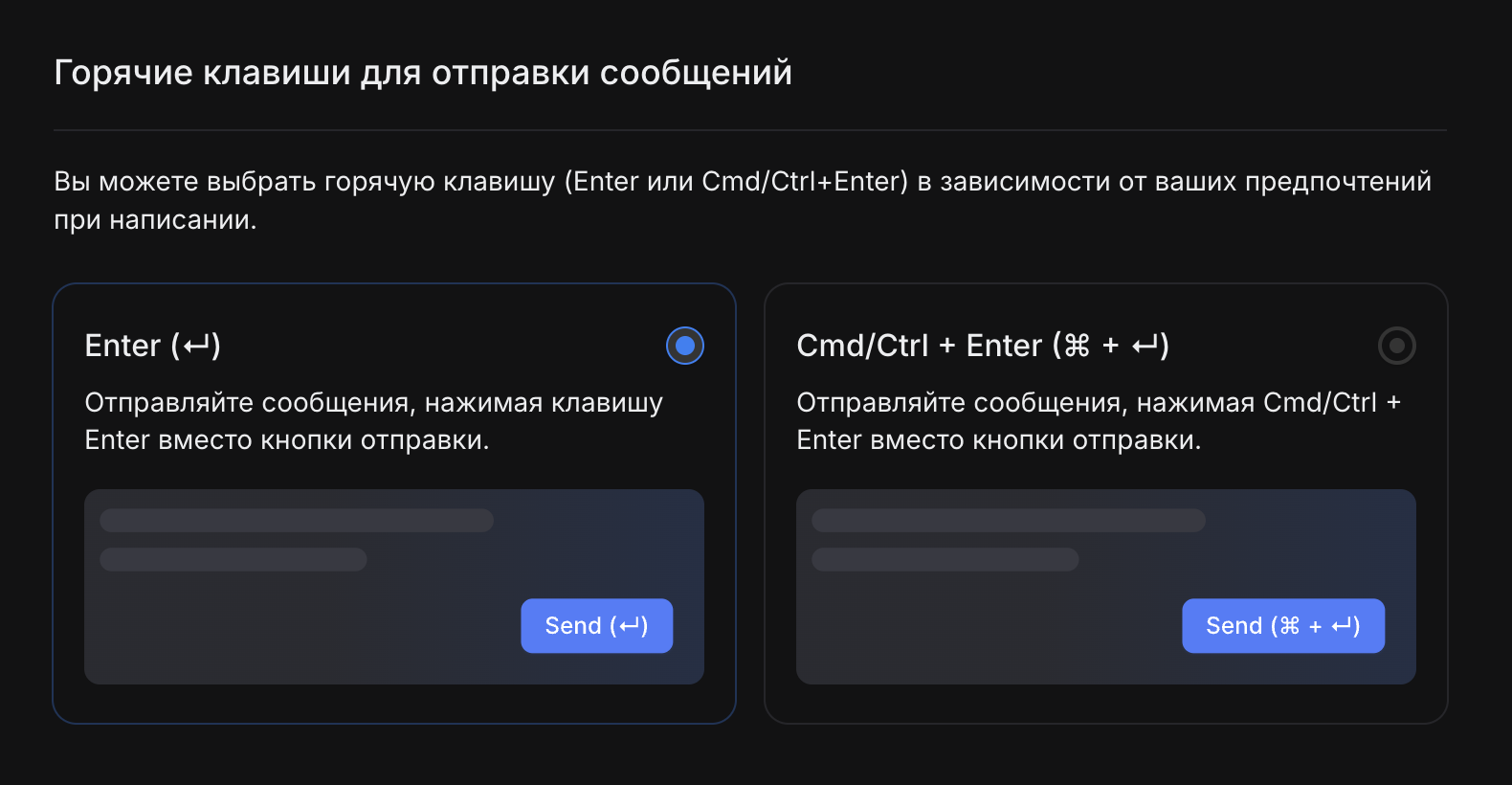Click the "Cmd/Ctrl + Enter" card title text
1512x785 pixels.
pos(919,346)
